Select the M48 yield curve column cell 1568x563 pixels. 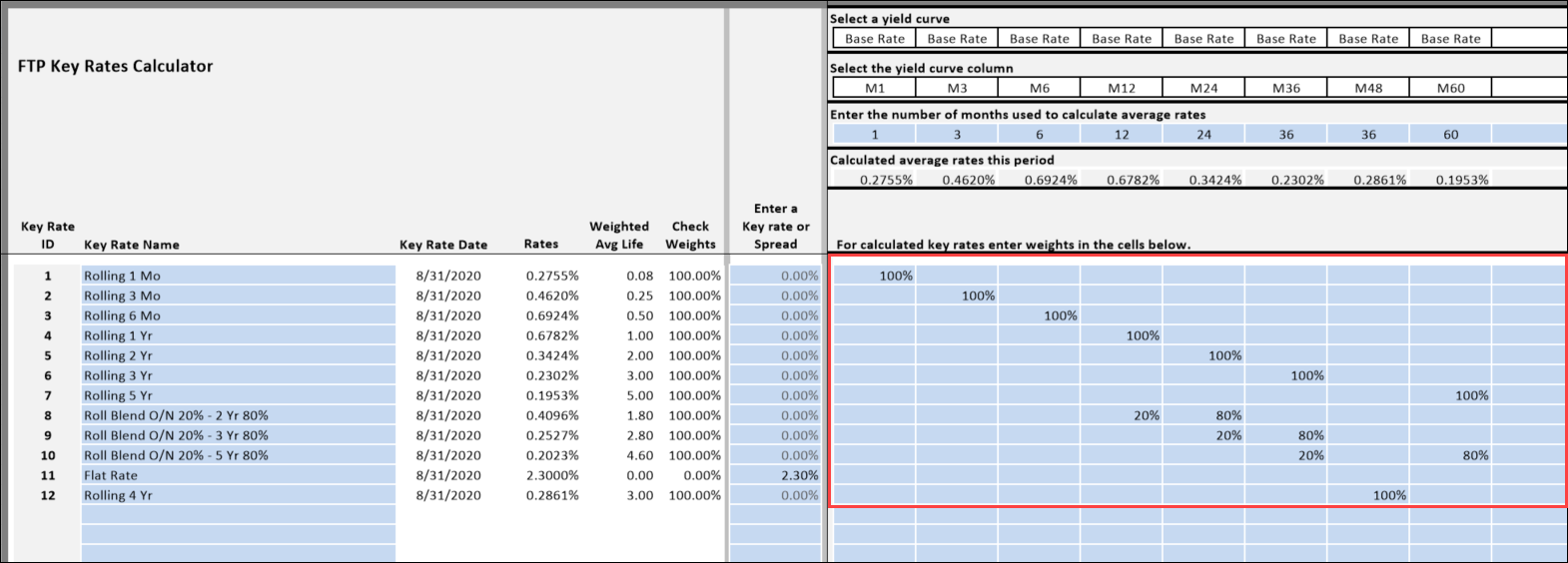tap(1368, 88)
